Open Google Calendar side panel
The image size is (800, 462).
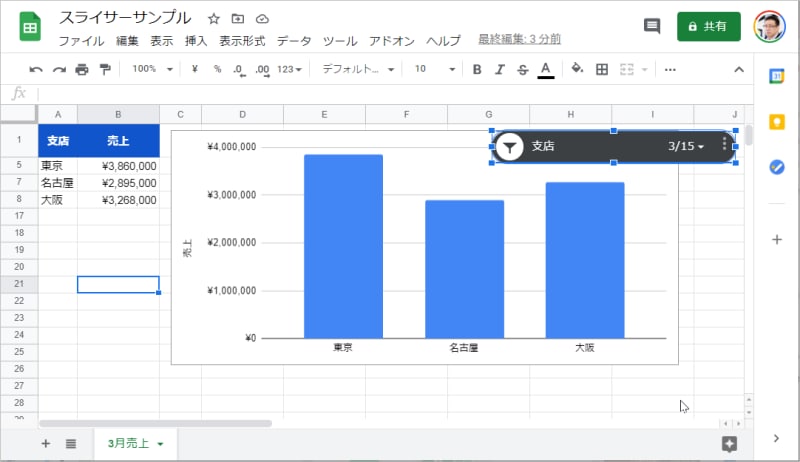[777, 76]
